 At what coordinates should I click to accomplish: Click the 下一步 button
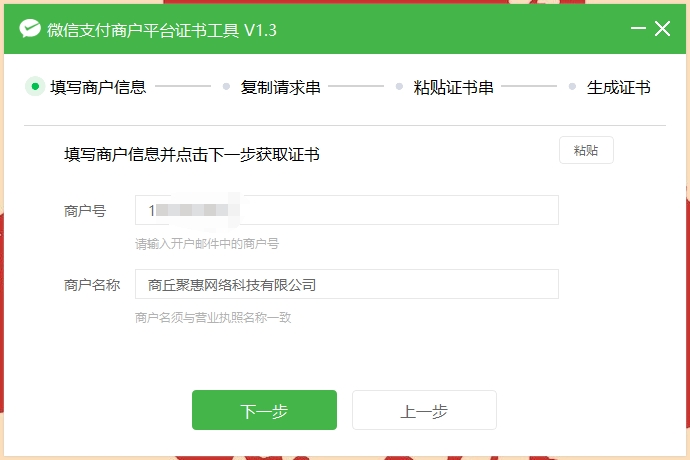click(264, 410)
